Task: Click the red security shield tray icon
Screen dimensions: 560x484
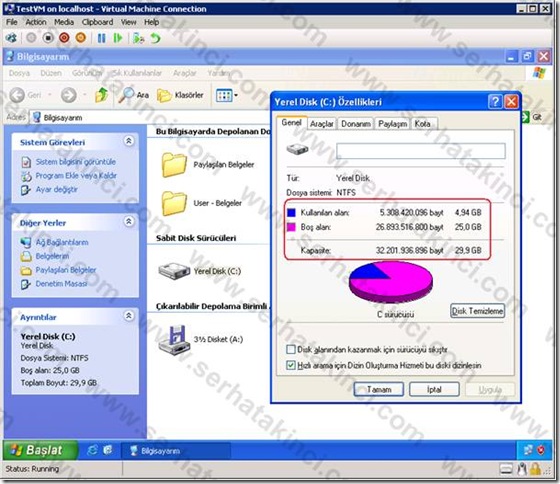Action: pyautogui.click(x=541, y=450)
